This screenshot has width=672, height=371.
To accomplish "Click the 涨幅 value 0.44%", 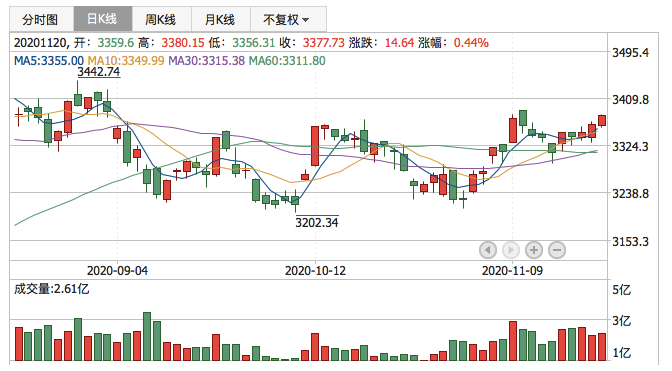I will pos(471,43).
